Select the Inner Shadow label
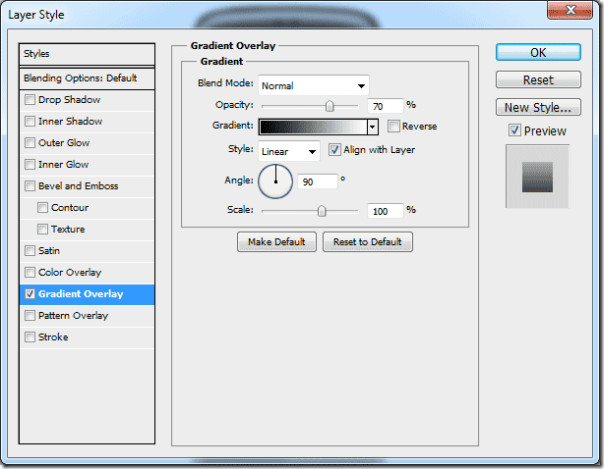 click(x=70, y=121)
